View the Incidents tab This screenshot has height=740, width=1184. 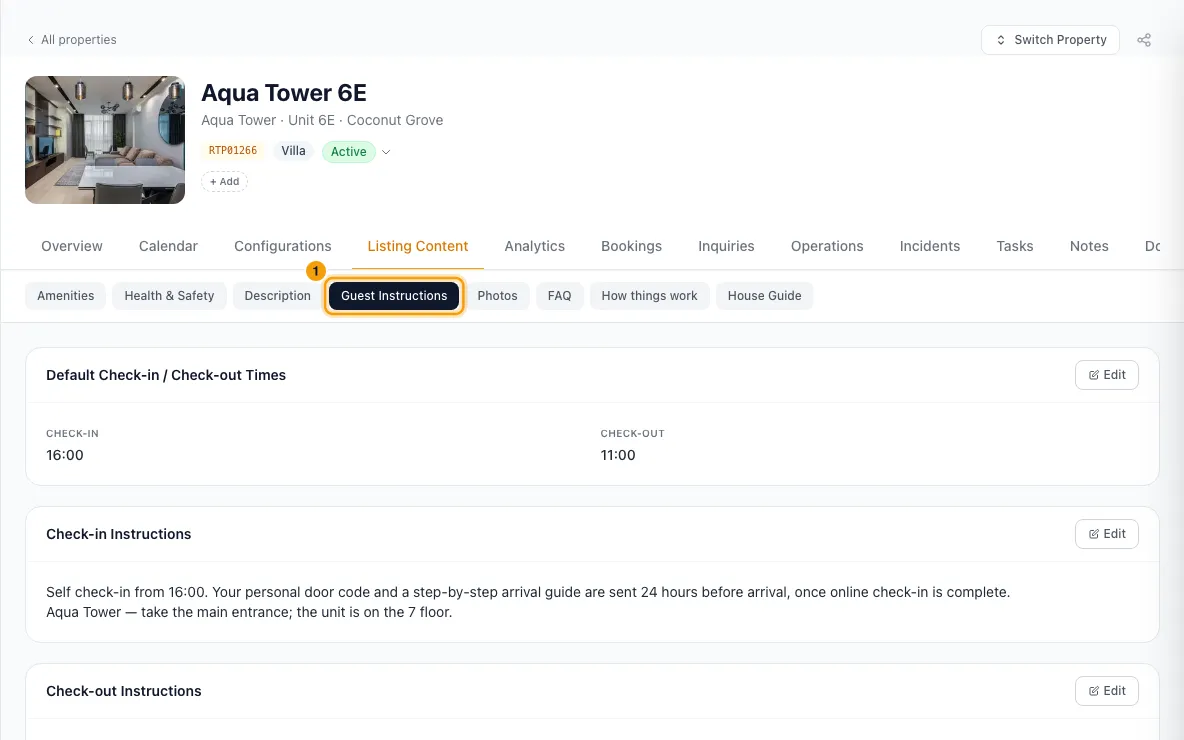click(x=930, y=246)
